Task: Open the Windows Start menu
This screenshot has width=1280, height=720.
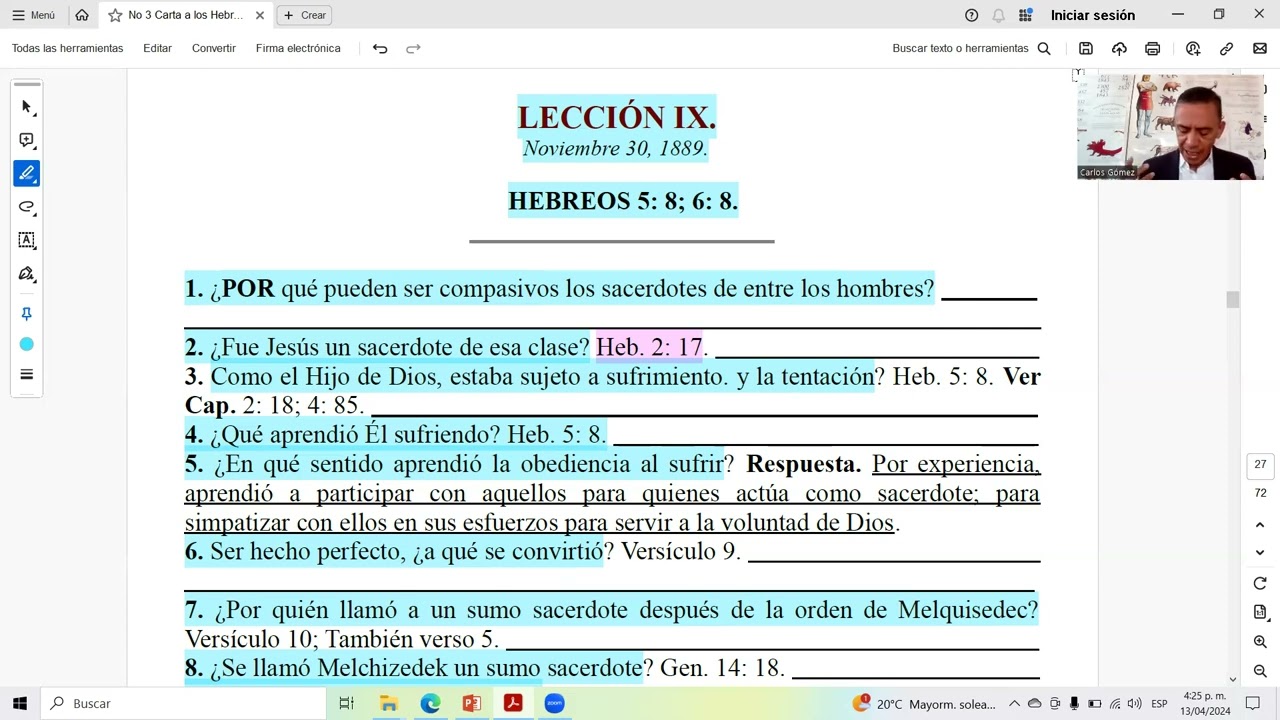Action: (19, 703)
